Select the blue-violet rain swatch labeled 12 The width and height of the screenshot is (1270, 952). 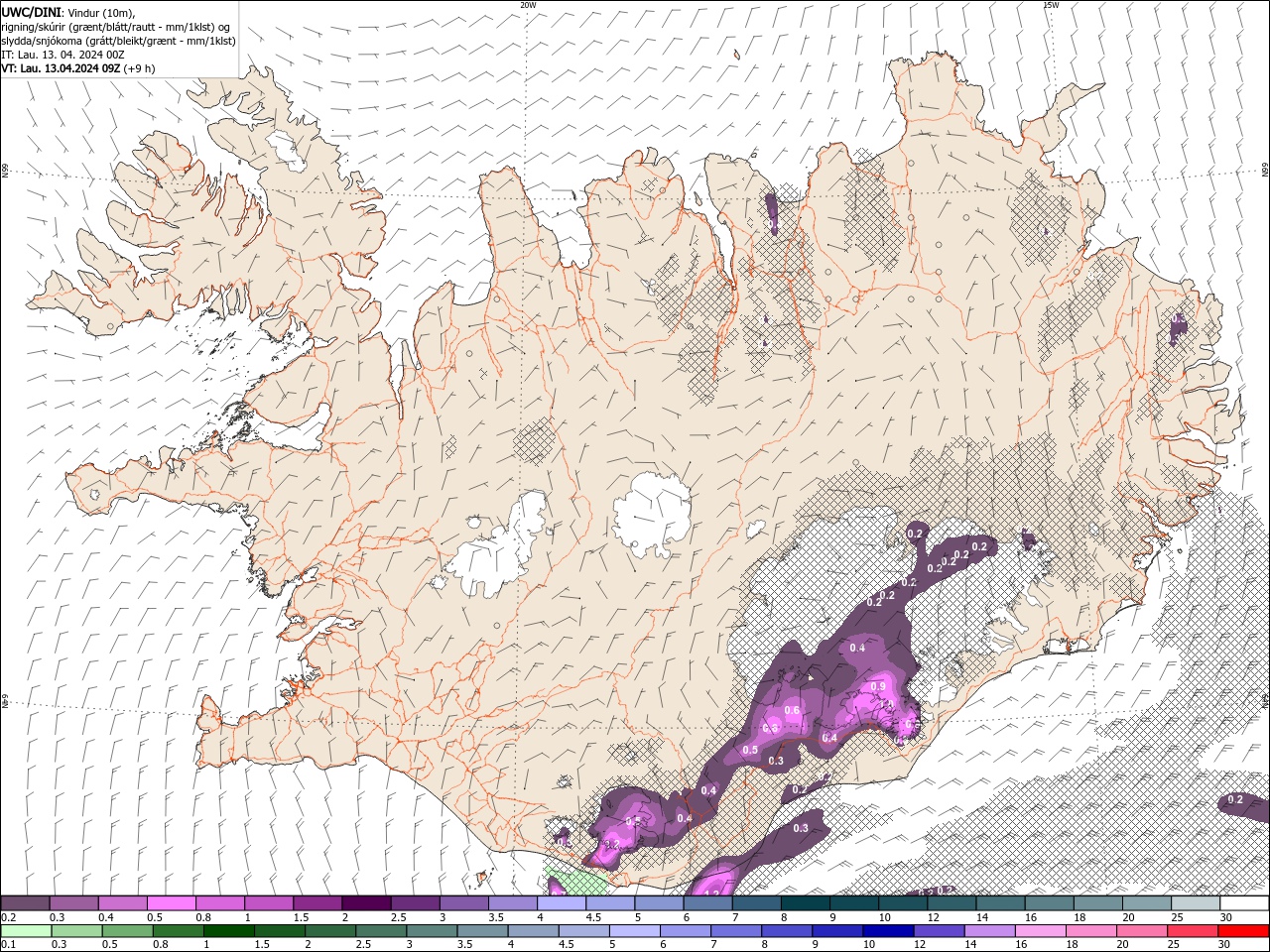pyautogui.click(x=939, y=931)
